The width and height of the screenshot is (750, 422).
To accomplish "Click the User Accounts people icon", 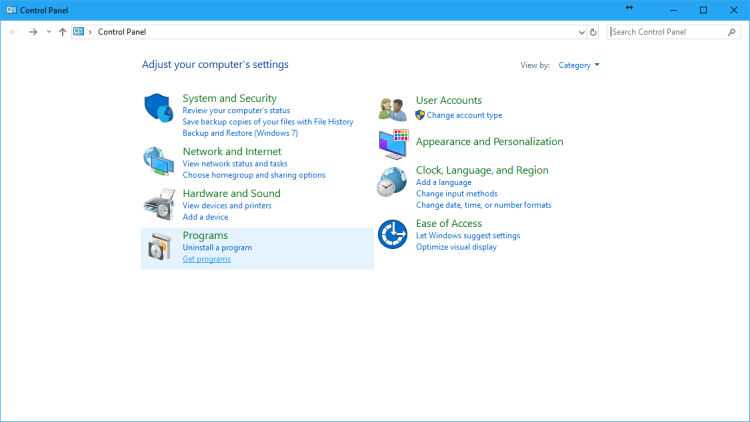I will coord(392,109).
